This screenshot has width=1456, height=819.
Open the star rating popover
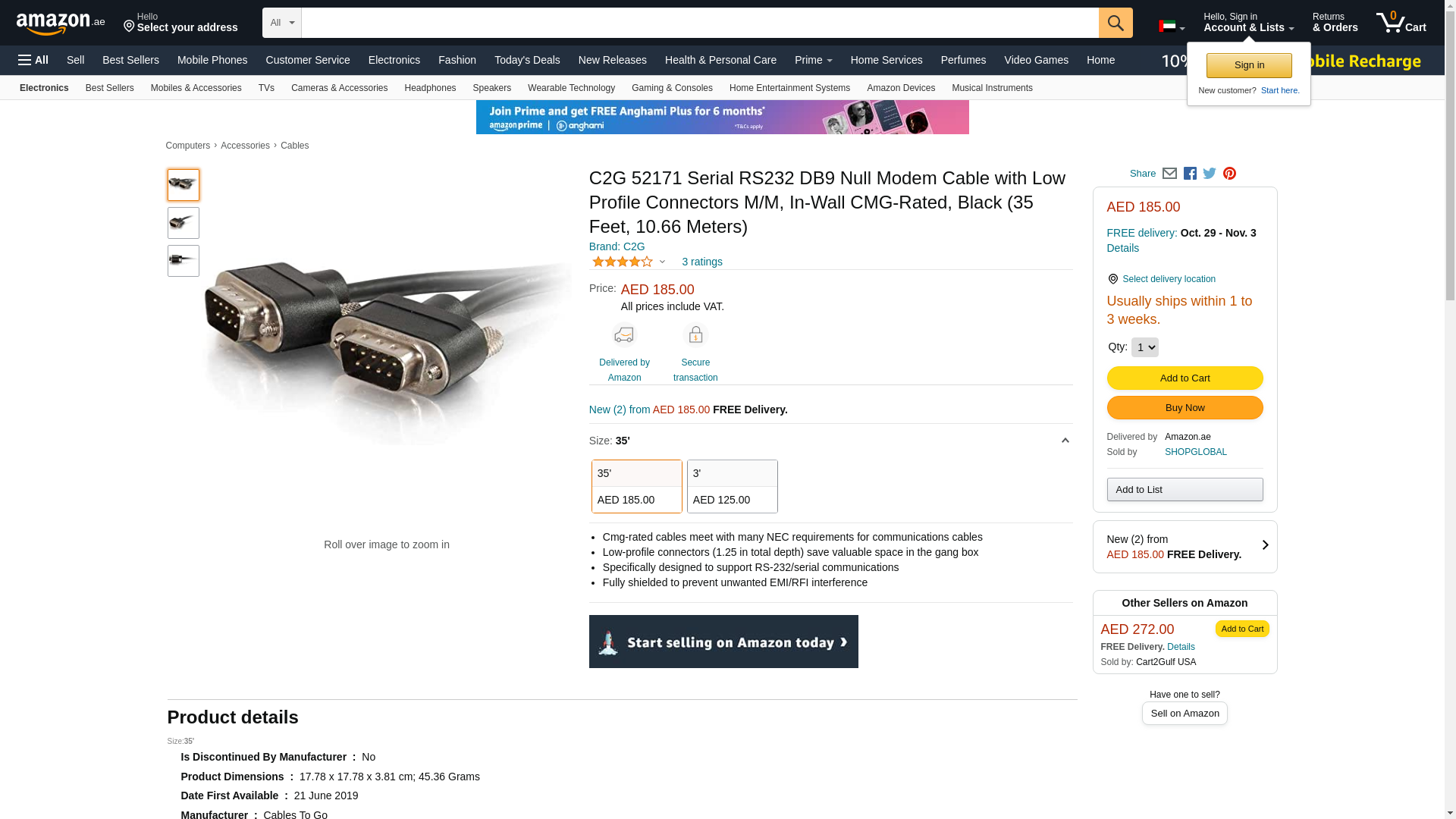pyautogui.click(x=629, y=262)
